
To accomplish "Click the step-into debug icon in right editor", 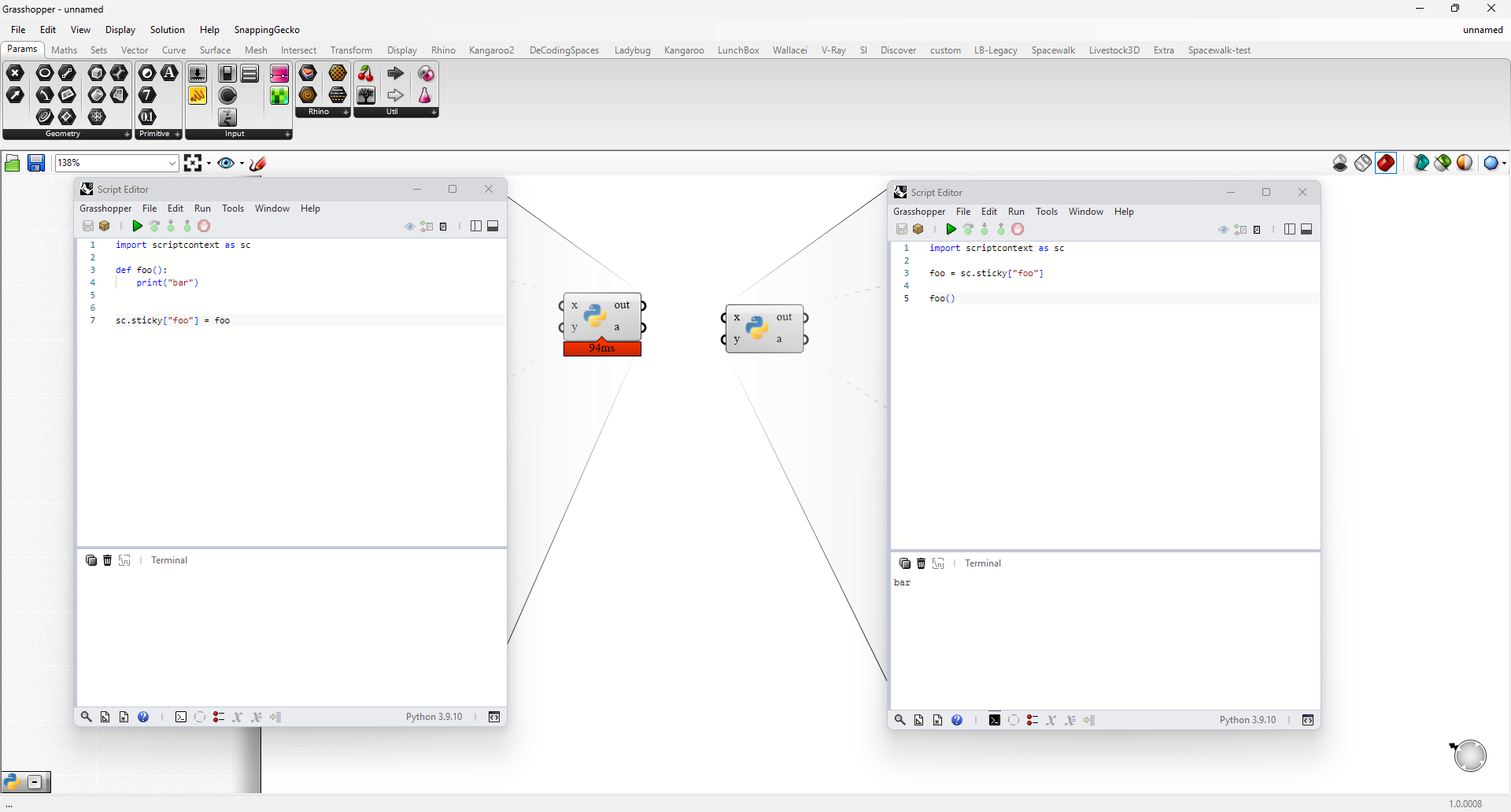I will click(x=985, y=229).
